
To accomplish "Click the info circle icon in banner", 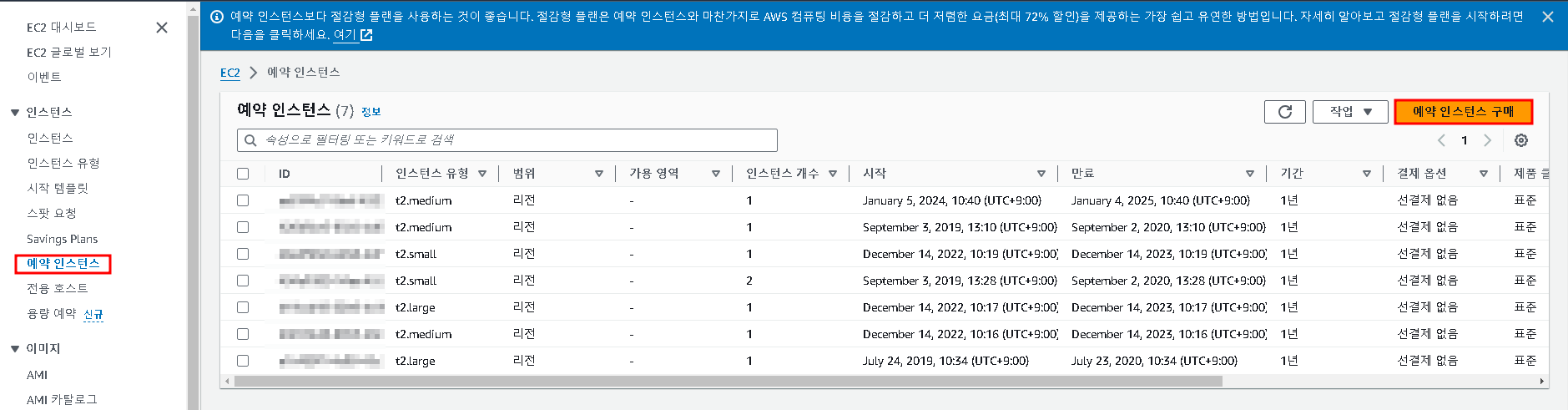I will [217, 17].
